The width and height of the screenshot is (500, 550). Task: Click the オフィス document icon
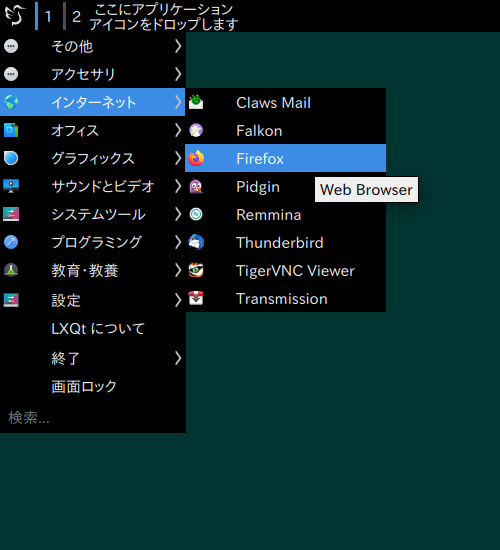click(x=11, y=130)
